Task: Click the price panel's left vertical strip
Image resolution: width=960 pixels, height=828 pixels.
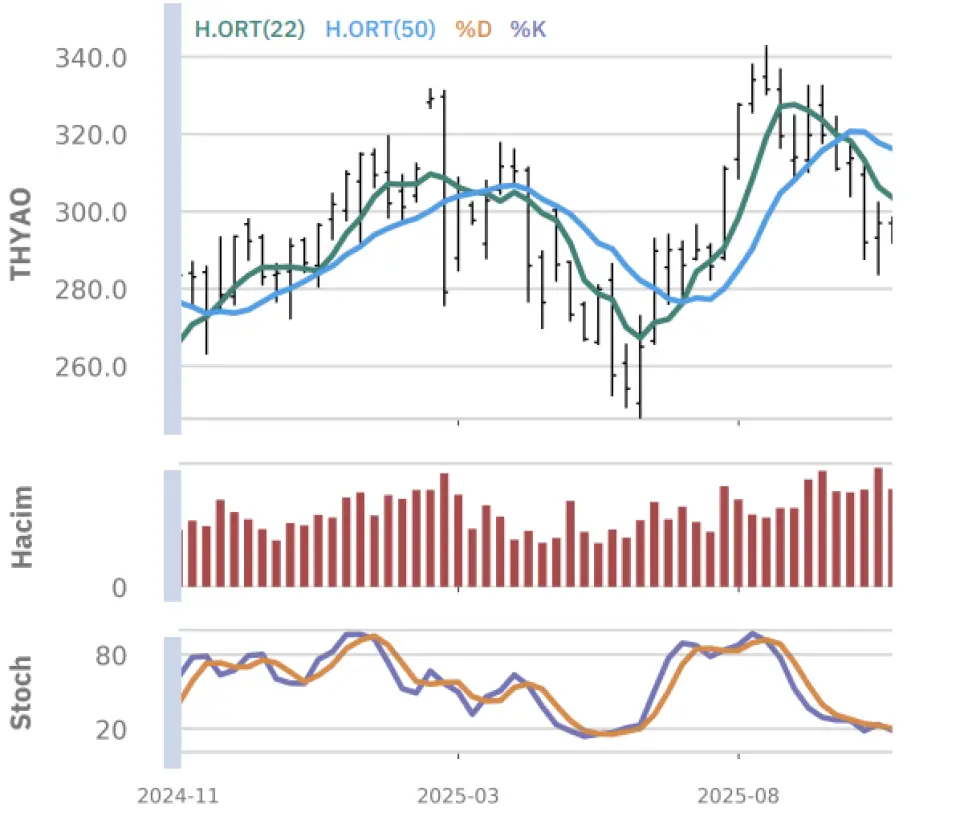Action: pyautogui.click(x=172, y=218)
